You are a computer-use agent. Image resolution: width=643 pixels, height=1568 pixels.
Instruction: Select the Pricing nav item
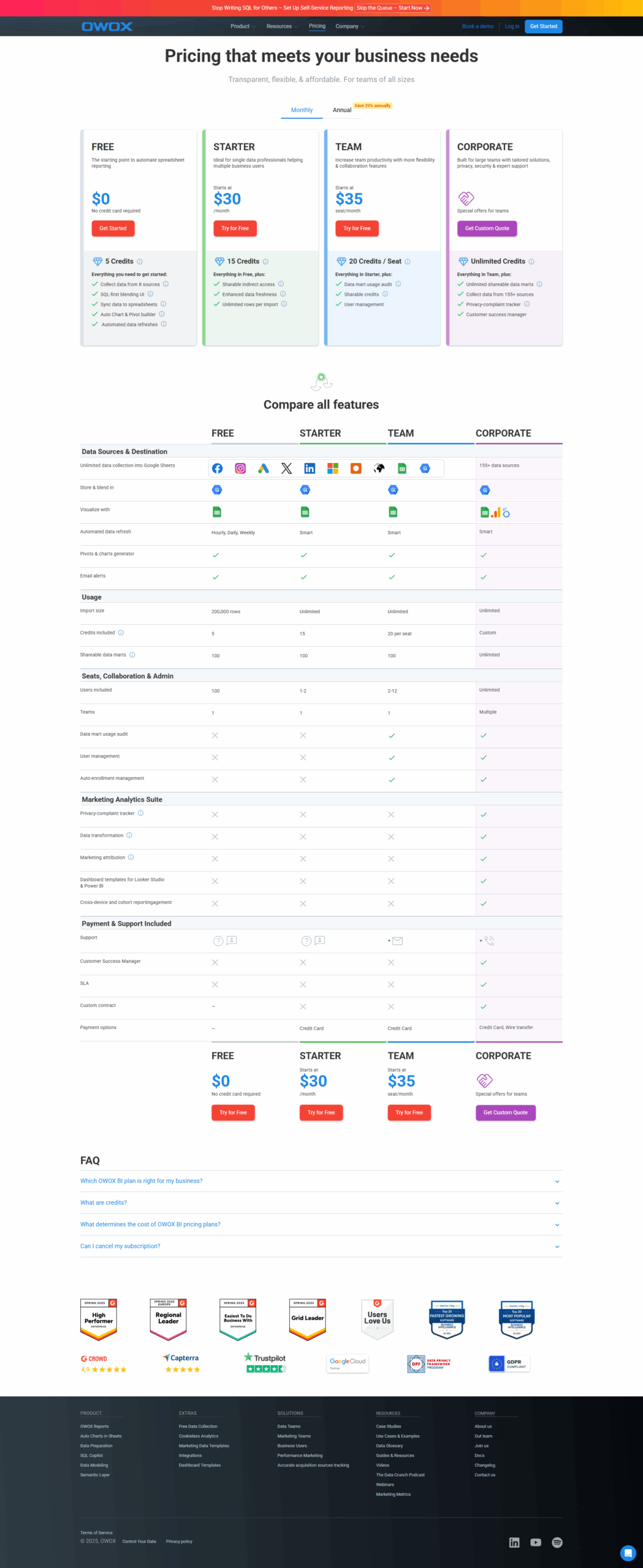tap(317, 26)
